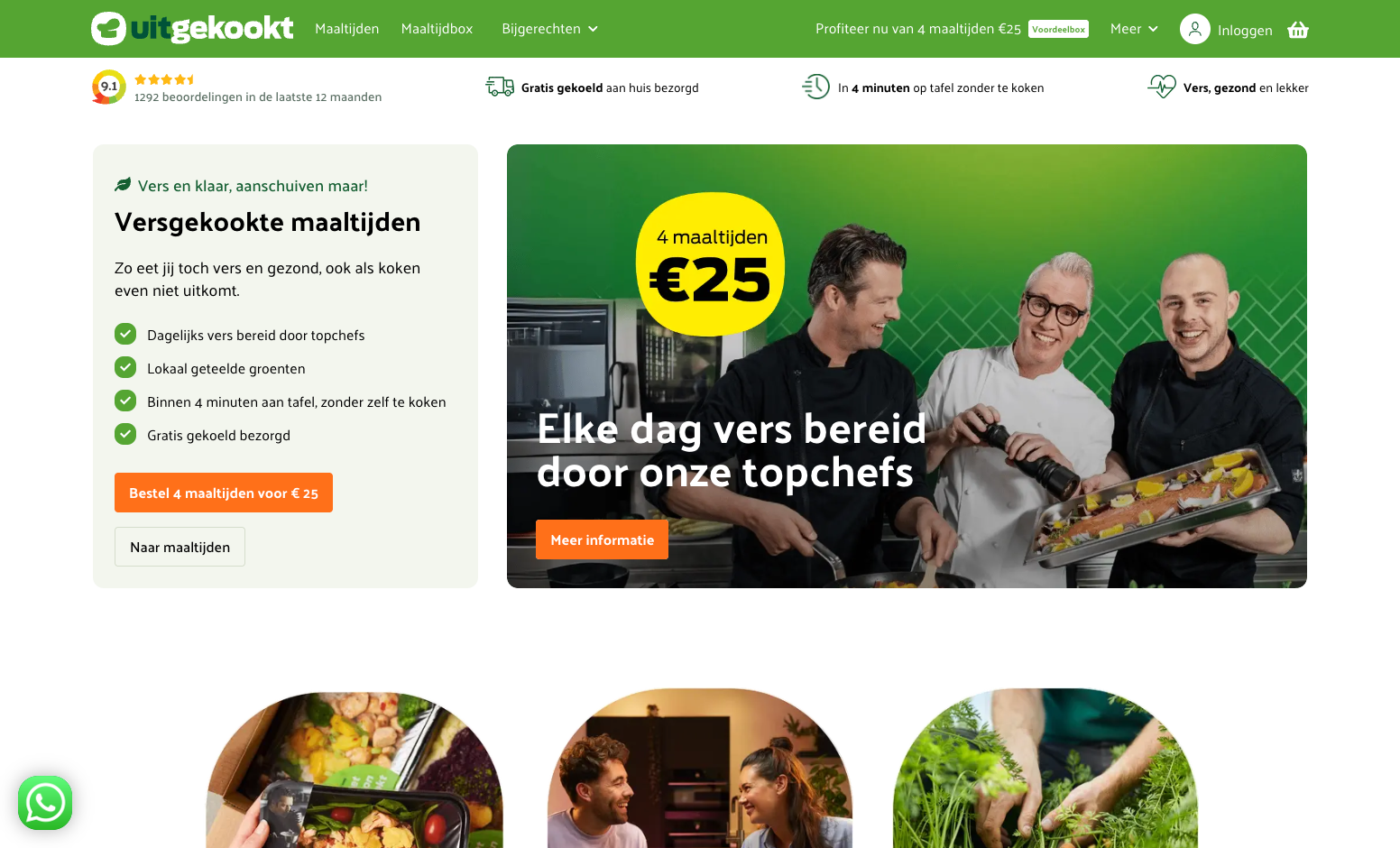The height and width of the screenshot is (848, 1400).
Task: Open the shopping basket icon
Action: tap(1298, 30)
